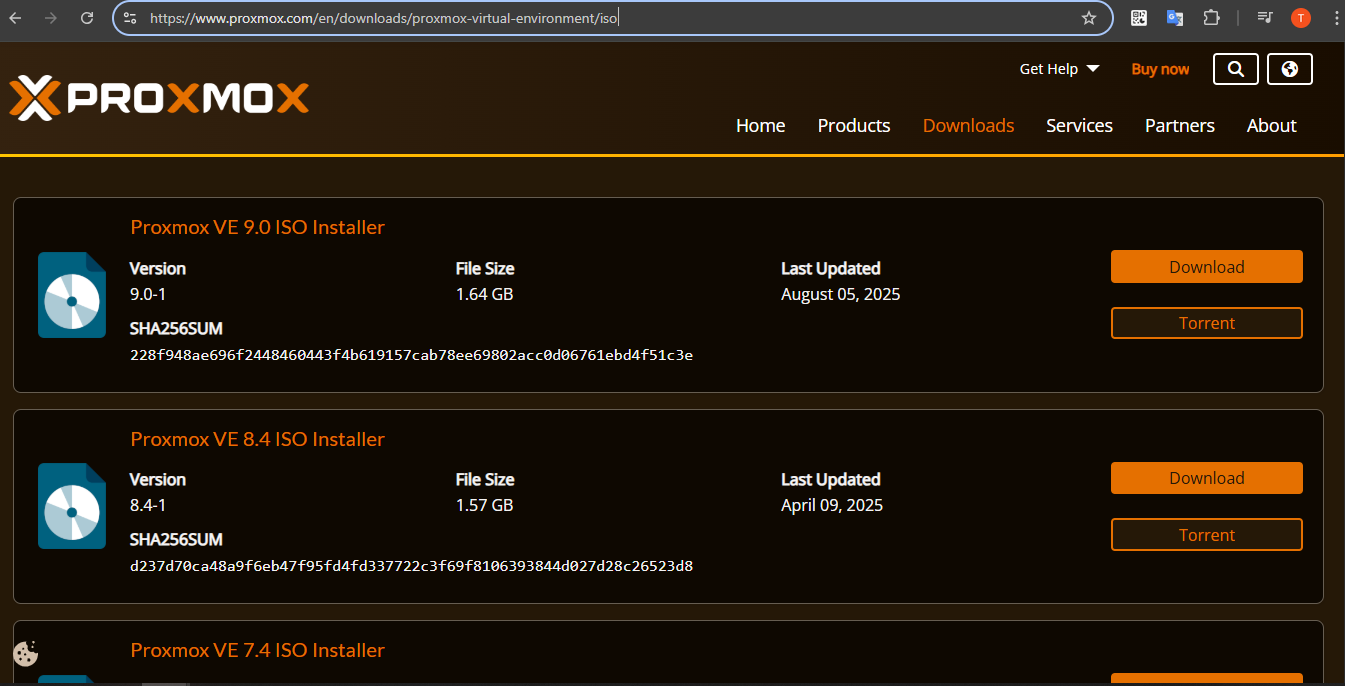
Task: Click the browser forward arrow
Action: [51, 17]
